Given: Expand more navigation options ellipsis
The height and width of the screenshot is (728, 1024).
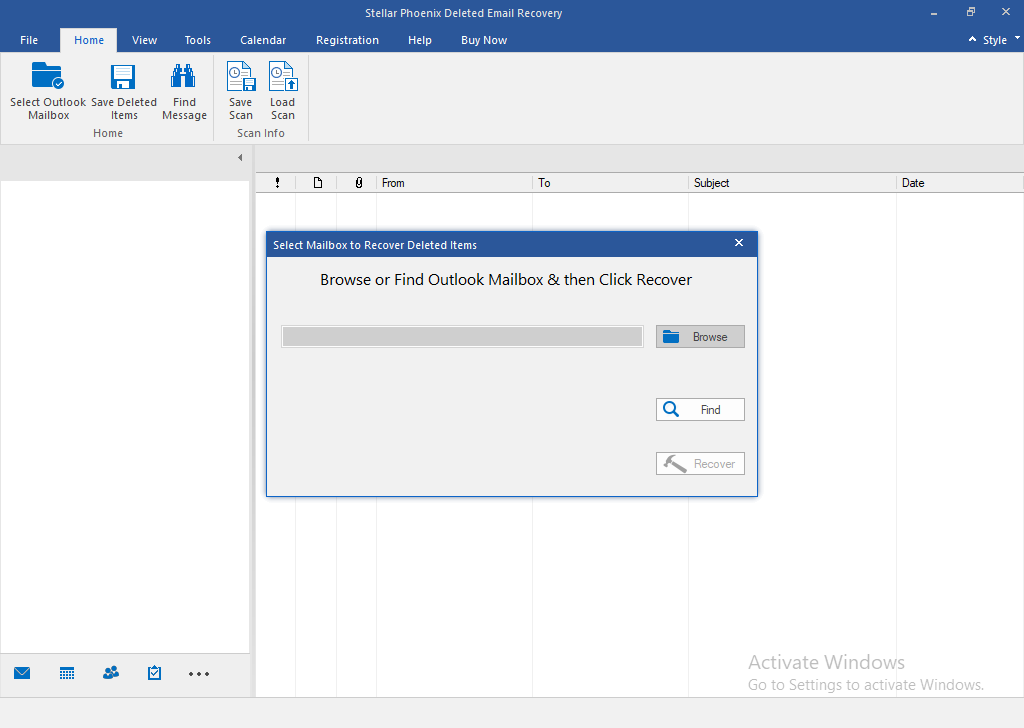Looking at the screenshot, I should coord(199,674).
